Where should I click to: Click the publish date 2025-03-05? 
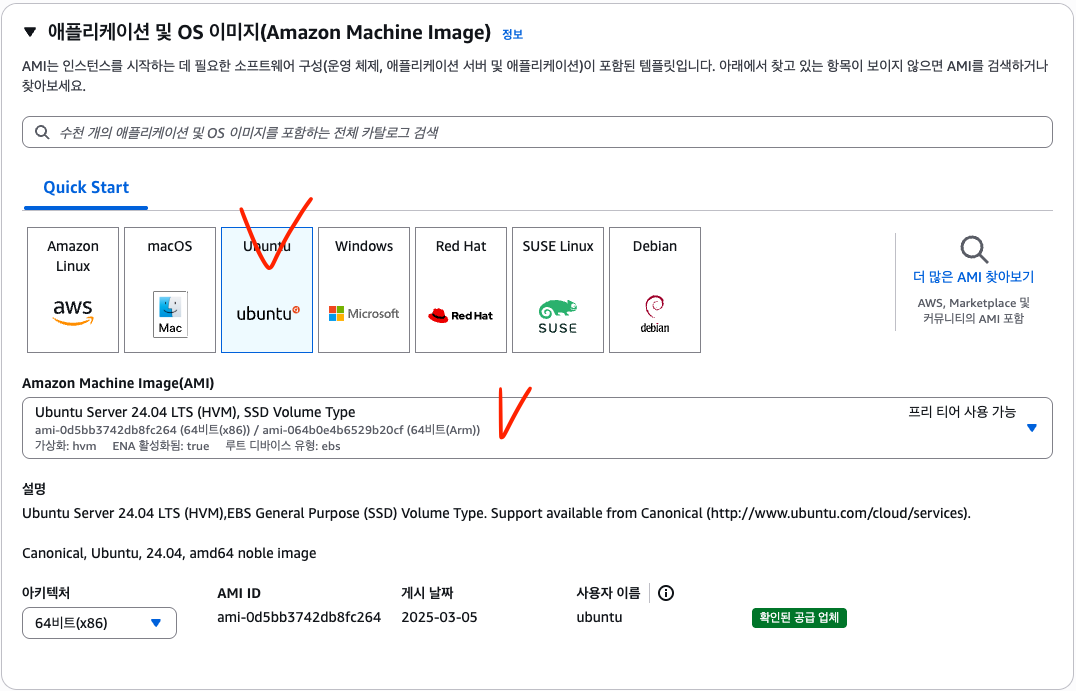(439, 617)
